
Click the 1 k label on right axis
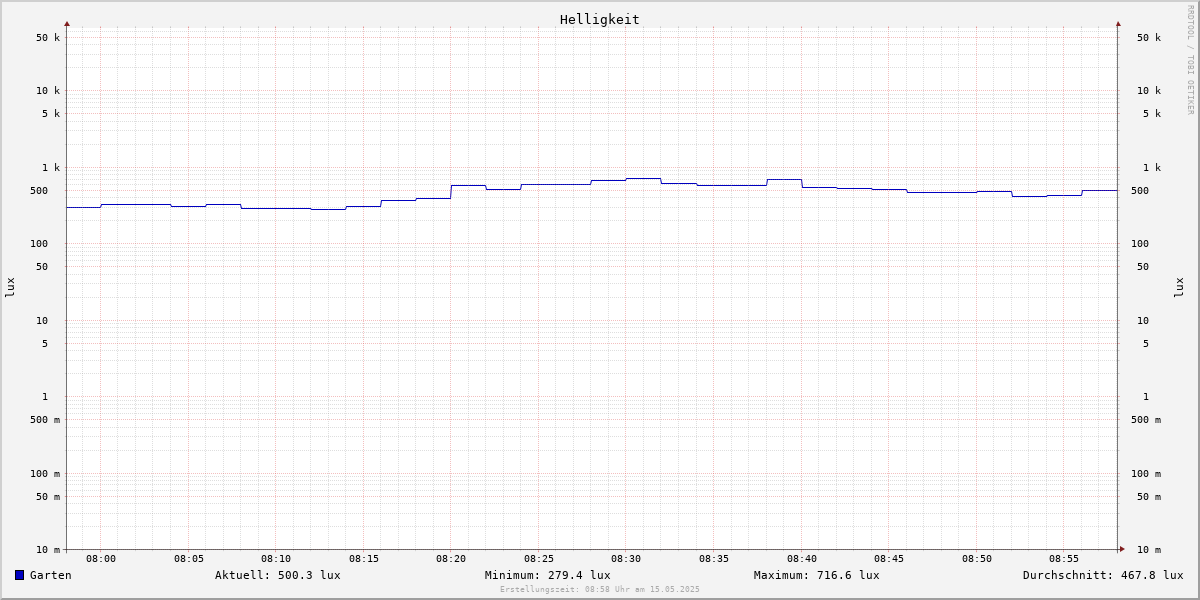point(1152,168)
